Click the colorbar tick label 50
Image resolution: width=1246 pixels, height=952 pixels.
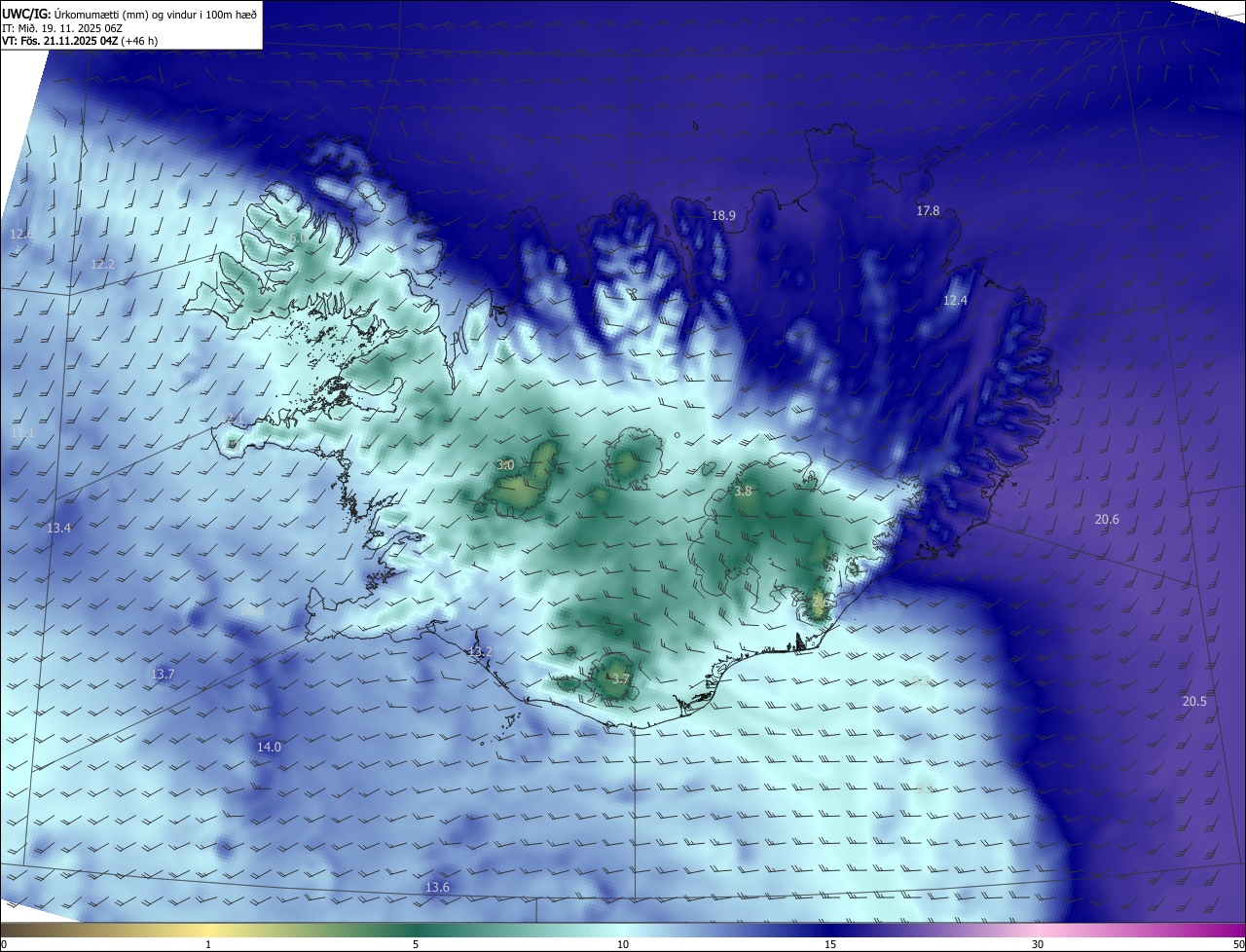coord(1237,944)
